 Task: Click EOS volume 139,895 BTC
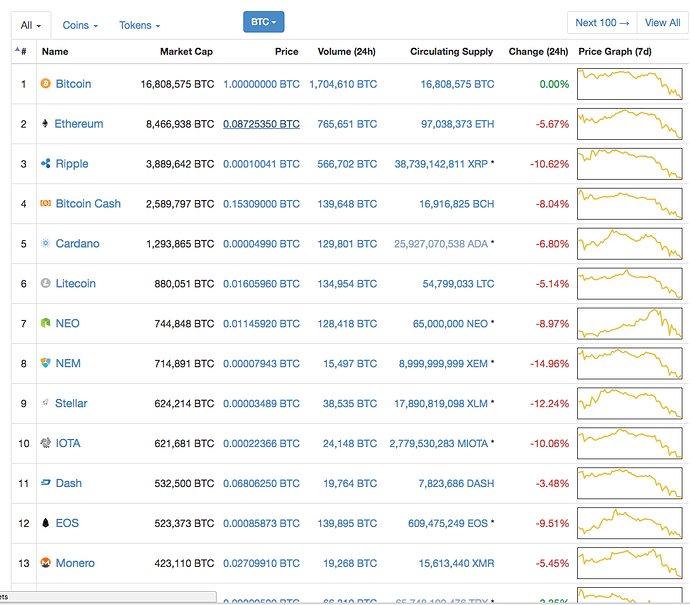347,524
